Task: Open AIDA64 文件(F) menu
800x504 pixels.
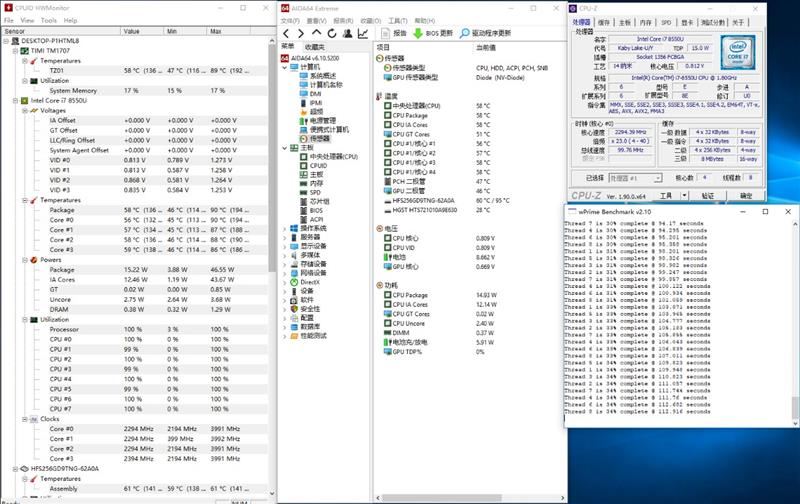Action: pyautogui.click(x=290, y=21)
